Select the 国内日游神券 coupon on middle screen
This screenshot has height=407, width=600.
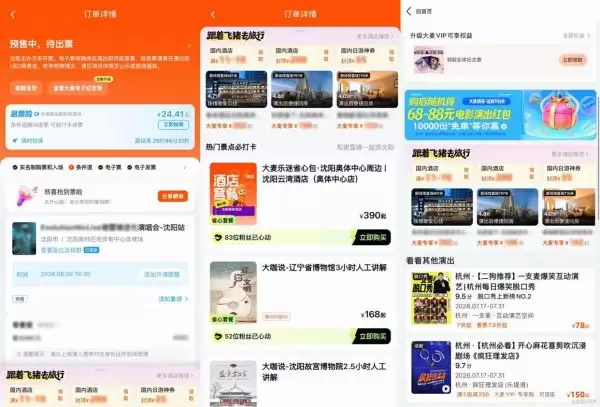click(367, 55)
